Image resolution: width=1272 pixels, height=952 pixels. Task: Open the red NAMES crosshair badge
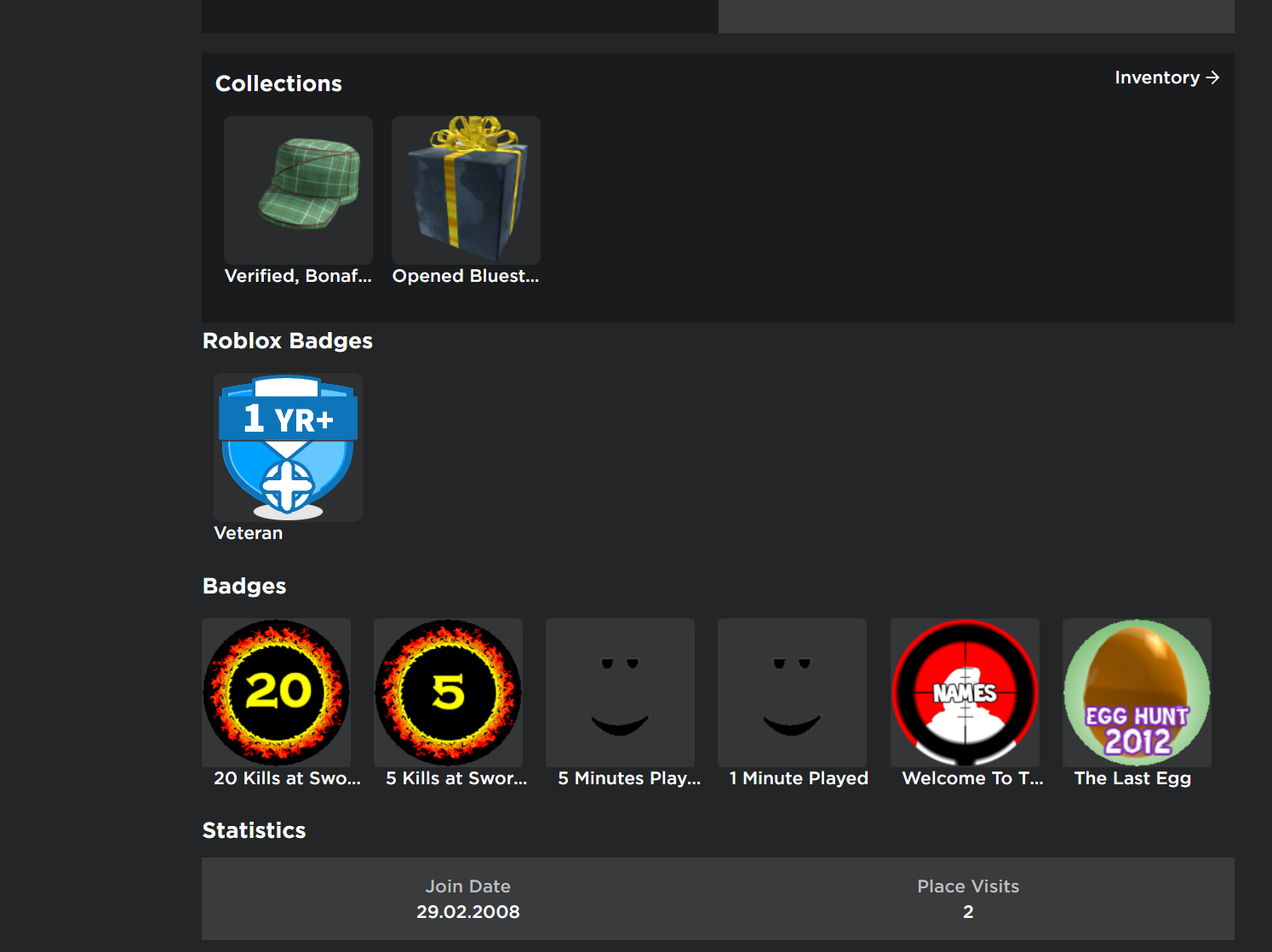(965, 692)
